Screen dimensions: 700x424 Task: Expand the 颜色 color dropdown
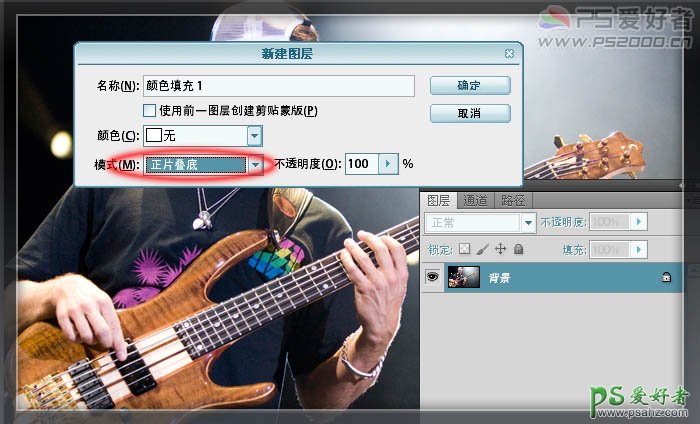[254, 134]
